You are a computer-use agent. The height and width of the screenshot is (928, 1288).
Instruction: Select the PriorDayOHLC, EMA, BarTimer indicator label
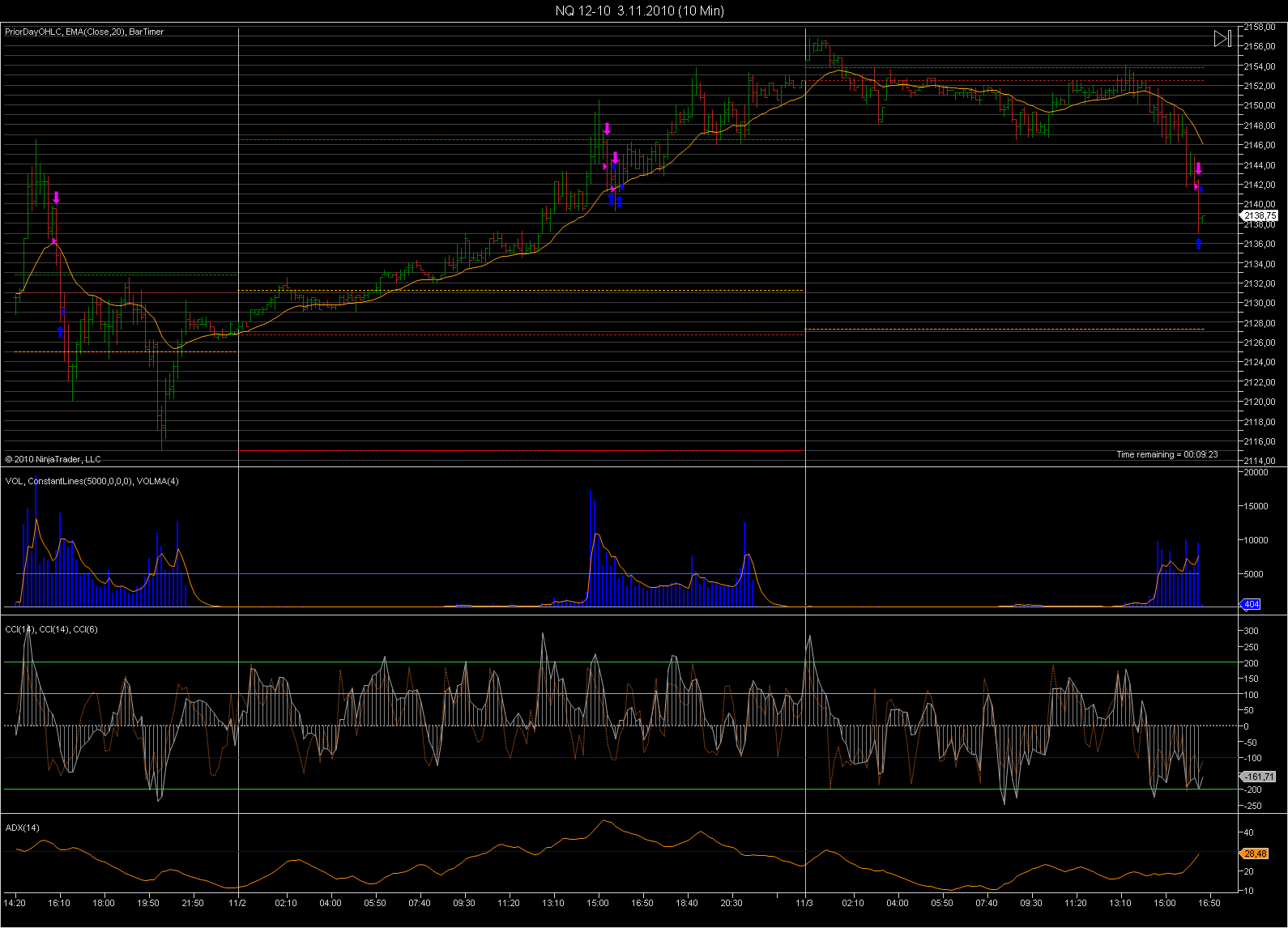(84, 32)
